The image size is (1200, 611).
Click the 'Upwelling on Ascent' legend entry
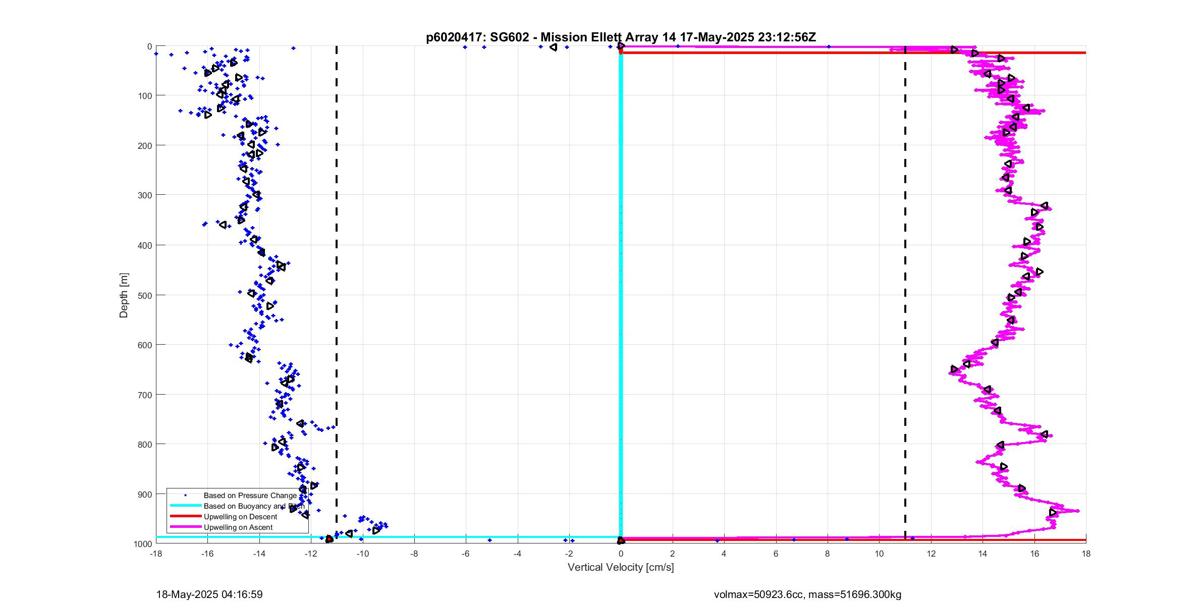click(238, 527)
